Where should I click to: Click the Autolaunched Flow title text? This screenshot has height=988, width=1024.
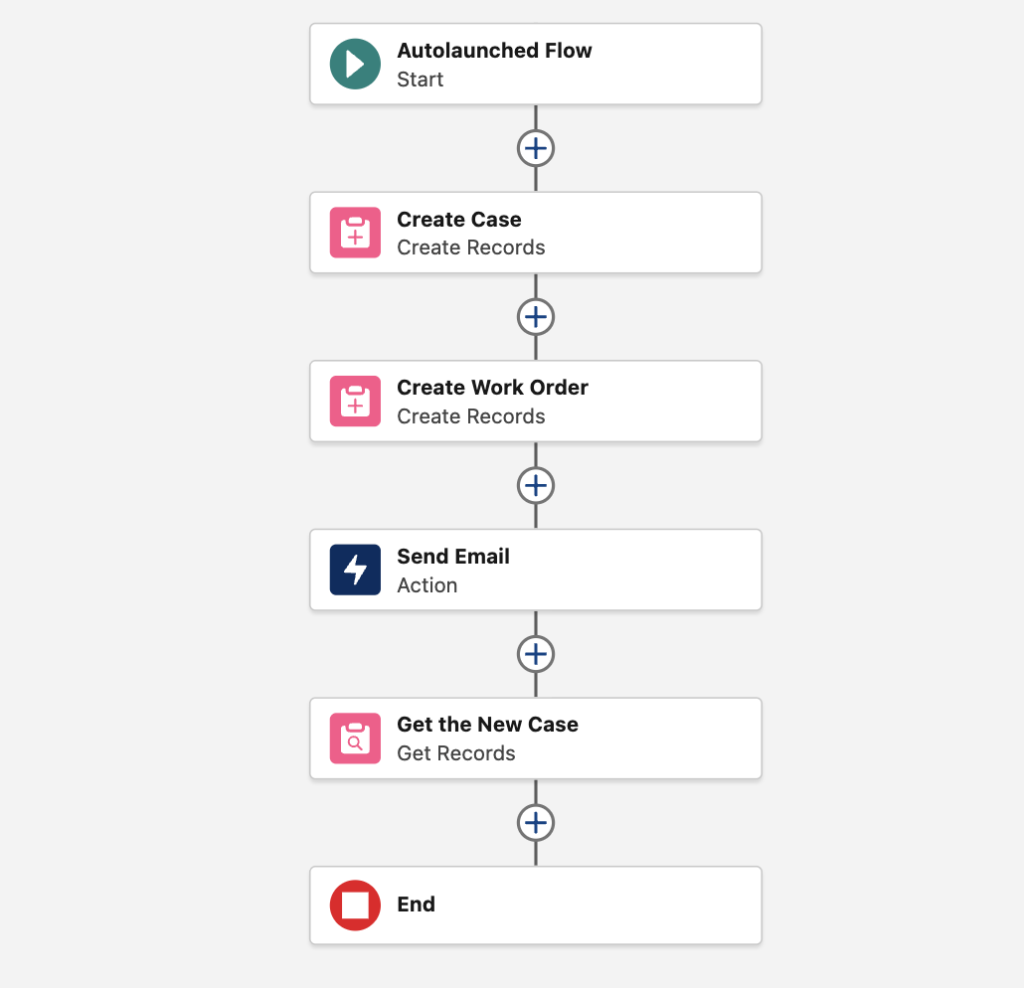[494, 50]
